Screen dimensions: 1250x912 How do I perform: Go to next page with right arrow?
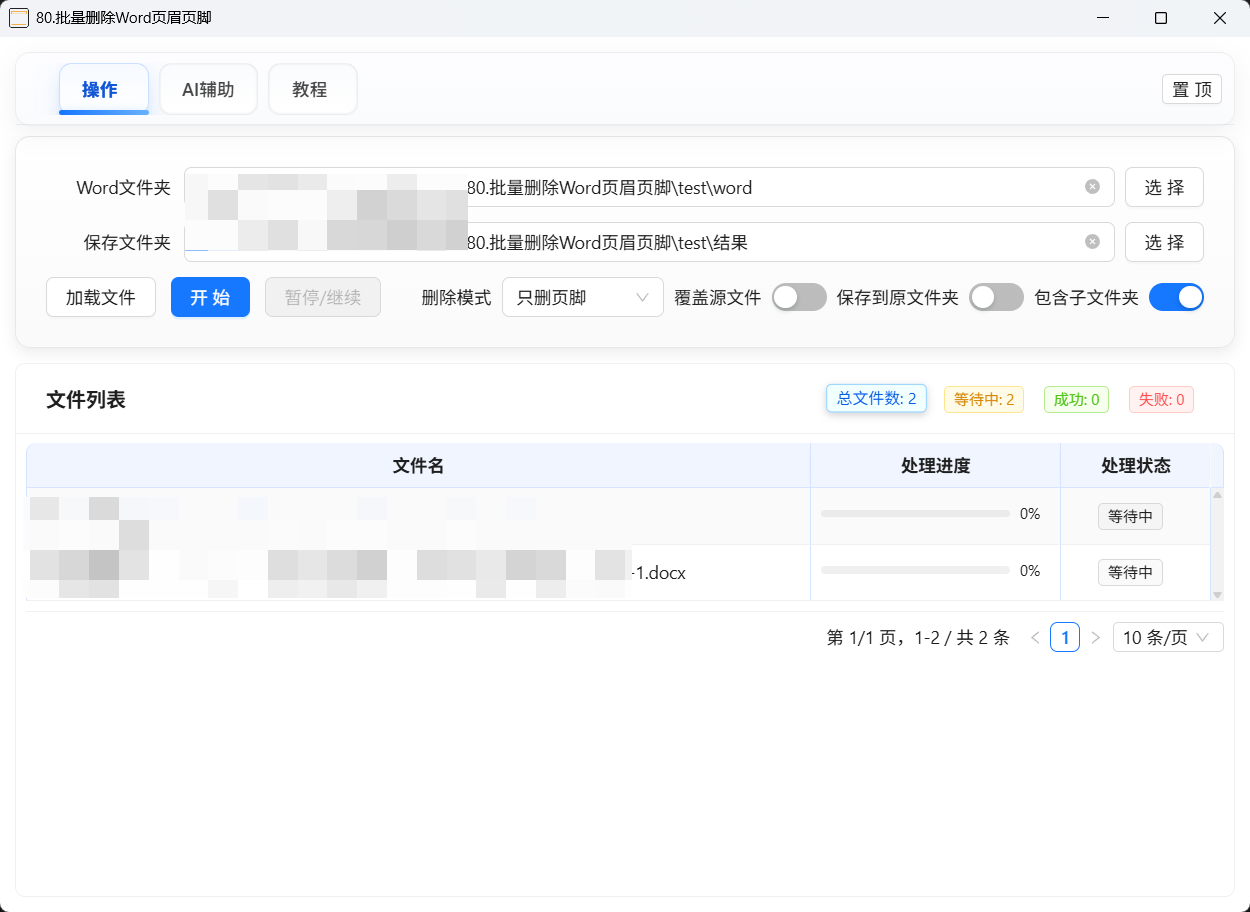[x=1095, y=638]
